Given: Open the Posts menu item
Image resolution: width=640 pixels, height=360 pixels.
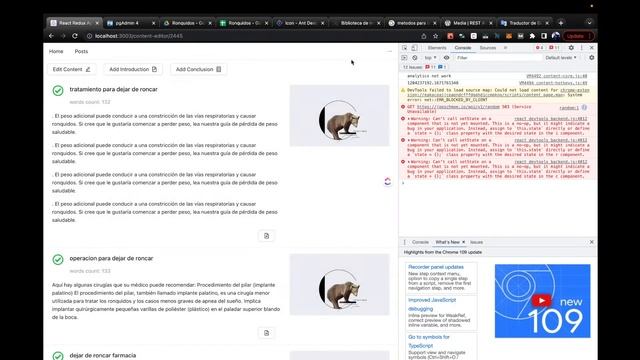Looking at the screenshot, I should pos(81,51).
